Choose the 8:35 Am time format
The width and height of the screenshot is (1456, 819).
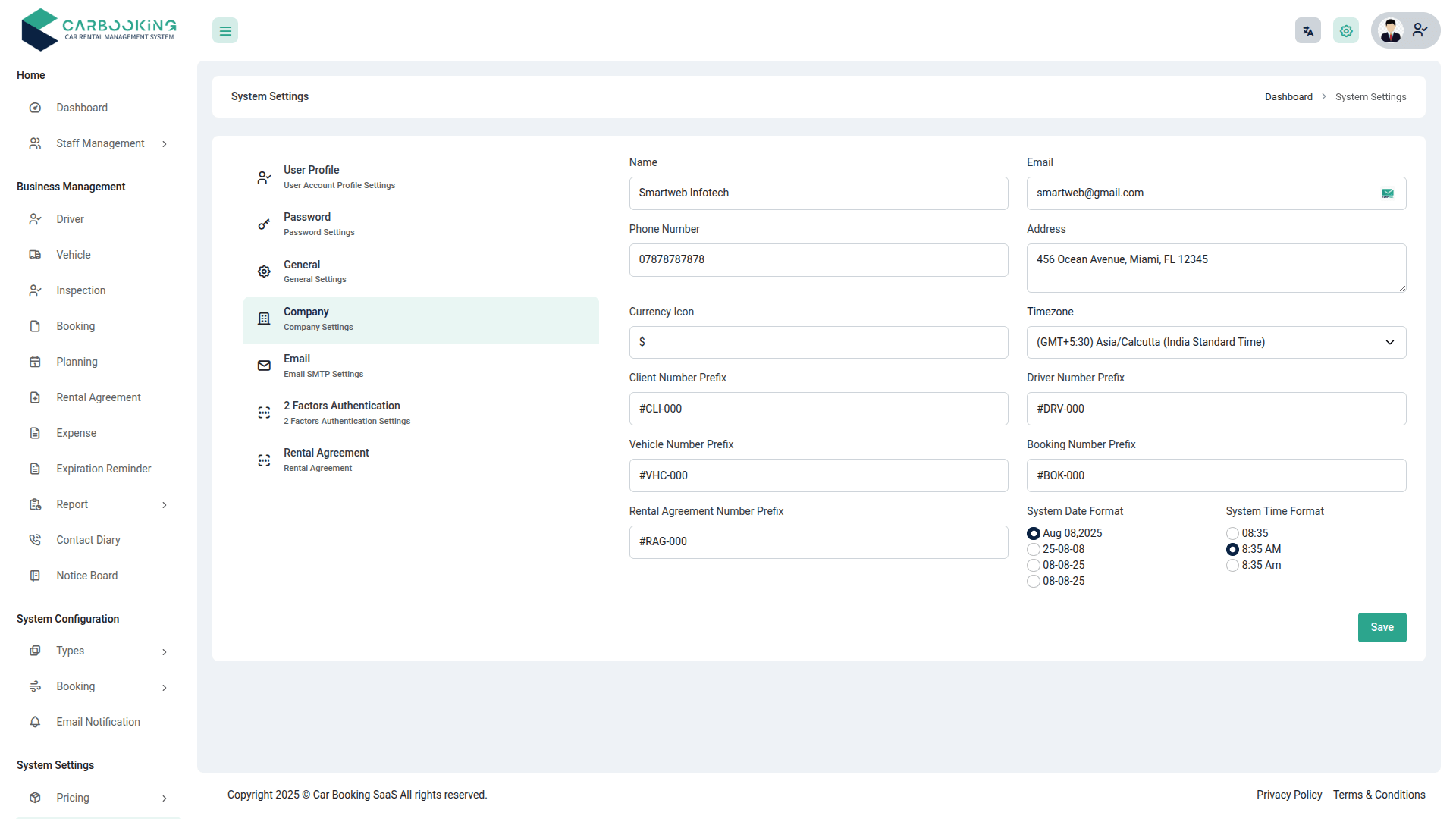1232,566
